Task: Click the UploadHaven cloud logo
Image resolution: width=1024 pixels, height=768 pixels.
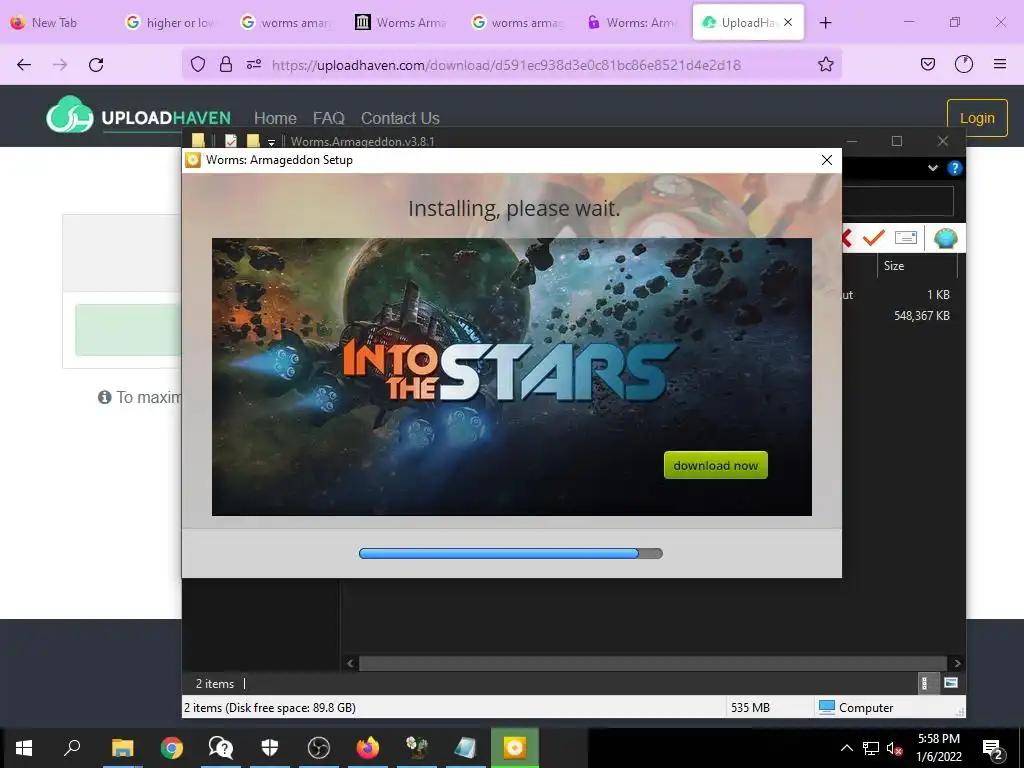Action: click(70, 115)
